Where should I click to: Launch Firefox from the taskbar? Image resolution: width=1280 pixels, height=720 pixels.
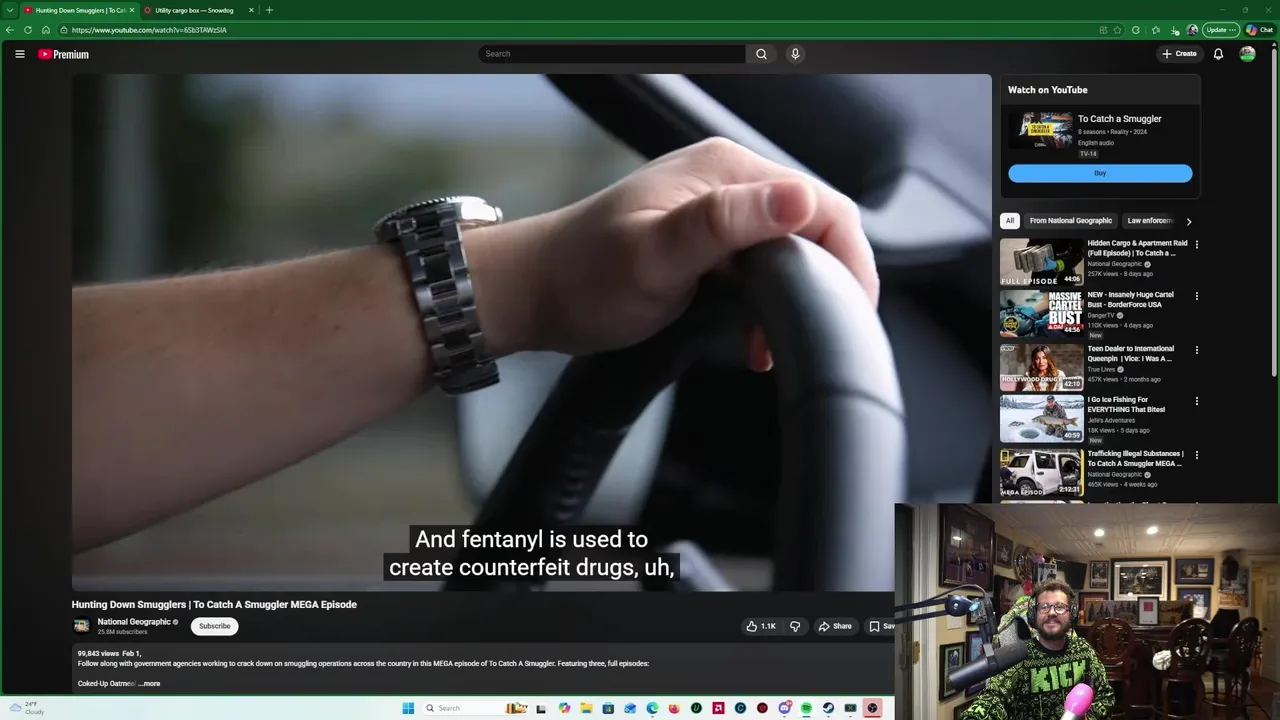674,708
